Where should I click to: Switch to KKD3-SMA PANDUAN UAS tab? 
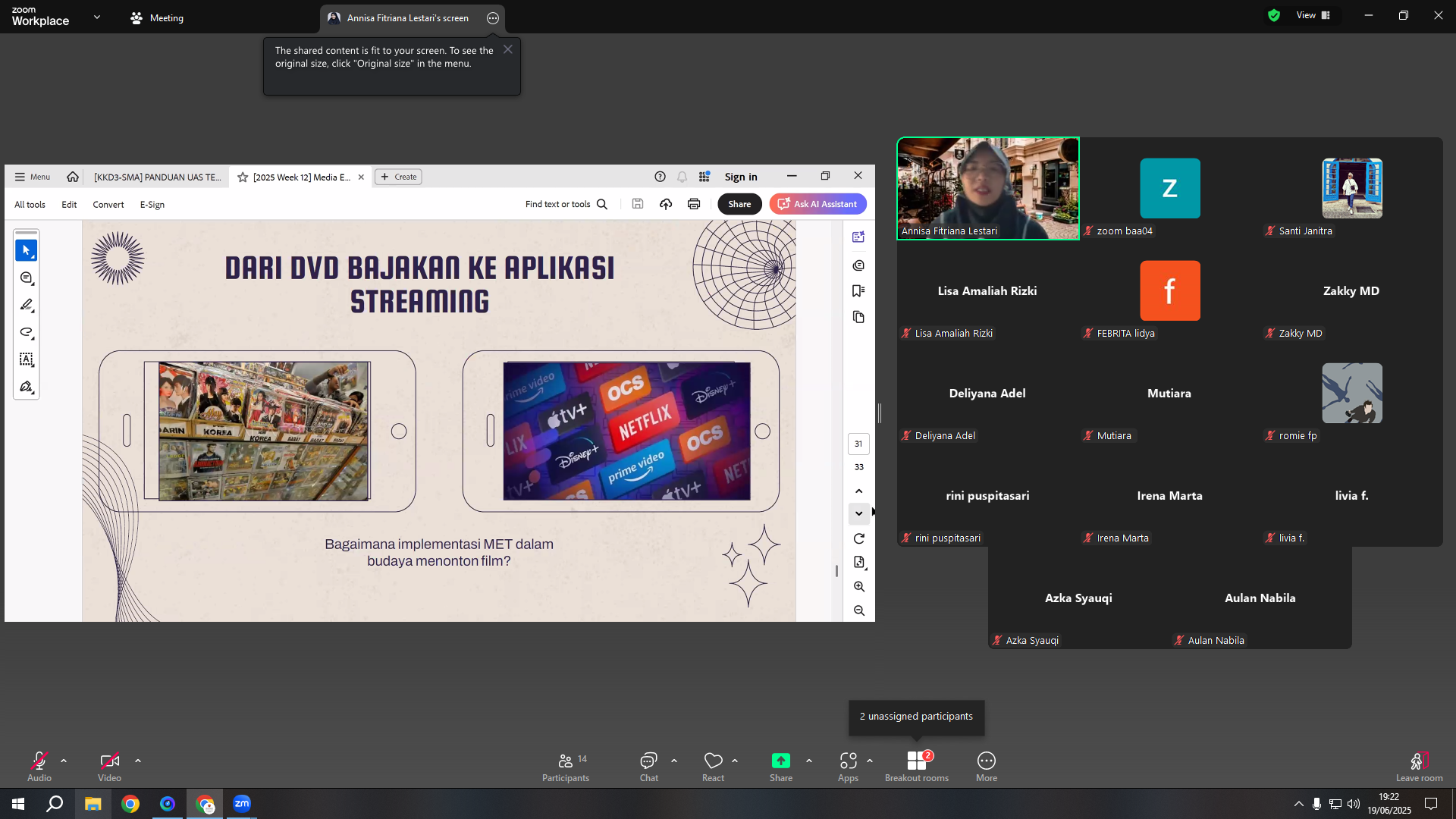[x=157, y=177]
